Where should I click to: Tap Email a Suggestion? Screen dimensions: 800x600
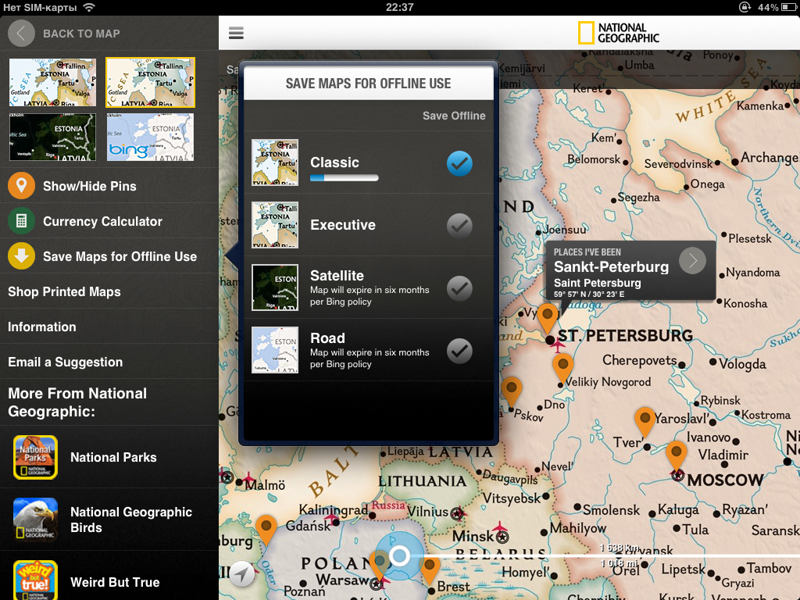[65, 362]
